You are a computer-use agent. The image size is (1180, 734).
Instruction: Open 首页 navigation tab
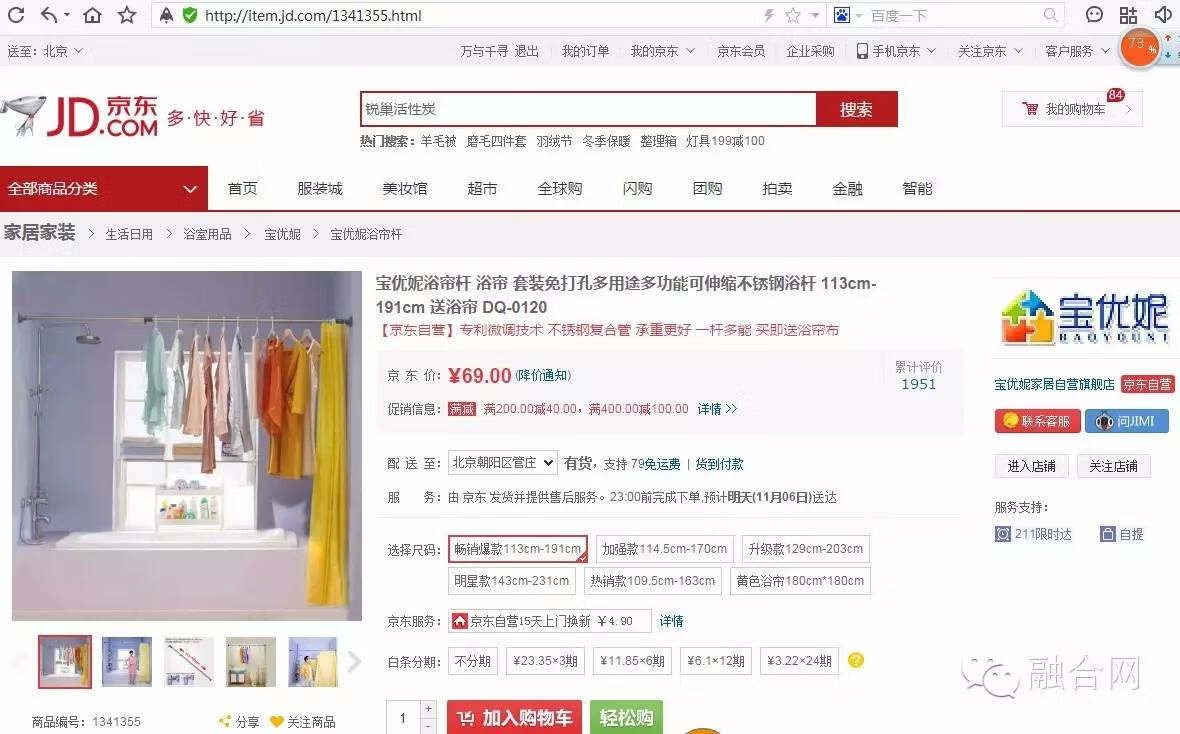coord(242,188)
